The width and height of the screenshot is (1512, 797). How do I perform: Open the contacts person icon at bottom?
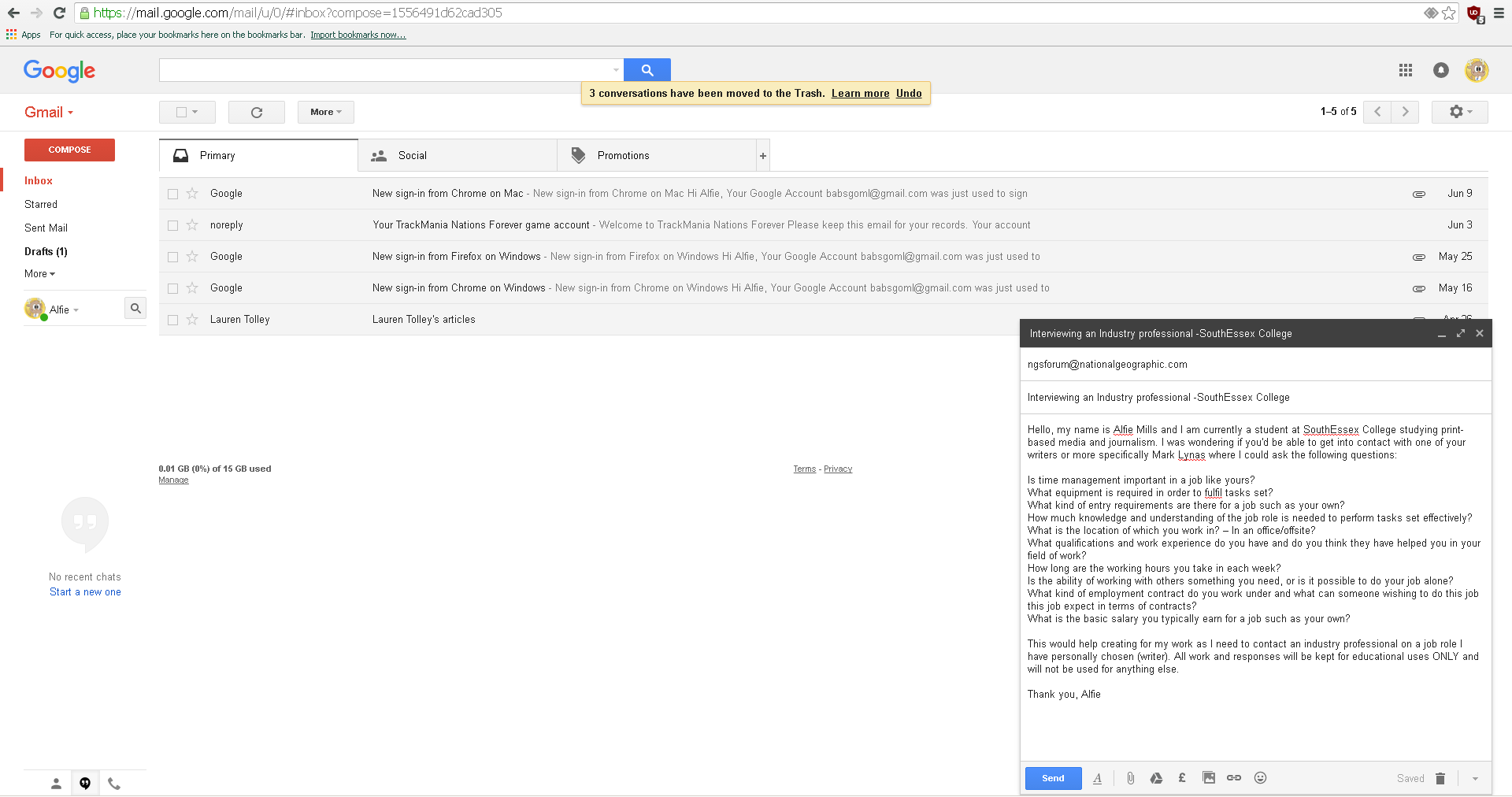pos(56,784)
